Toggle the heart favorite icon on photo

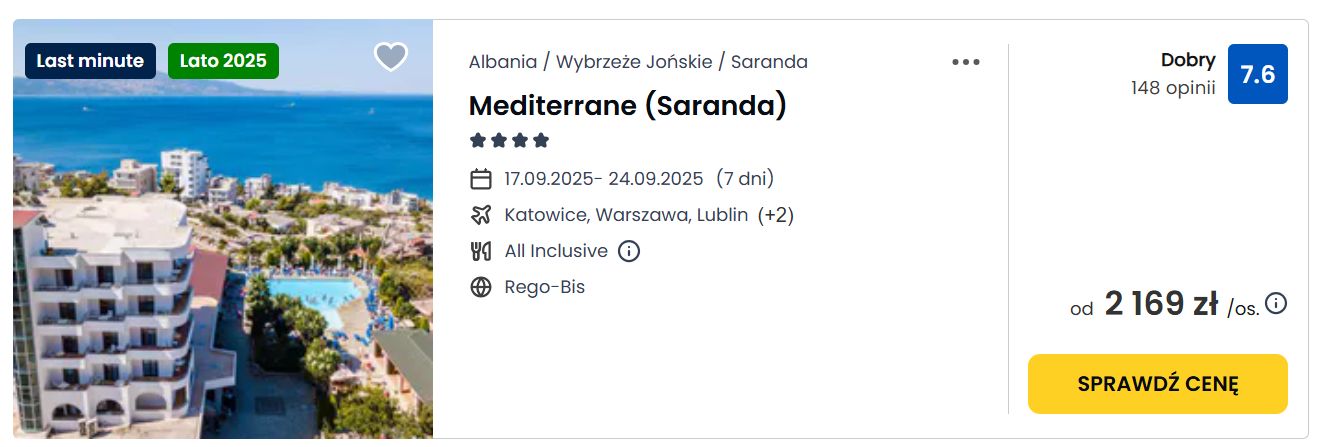(391, 57)
